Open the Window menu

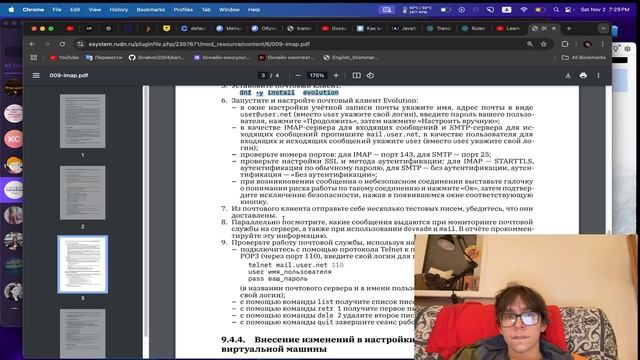[229, 9]
